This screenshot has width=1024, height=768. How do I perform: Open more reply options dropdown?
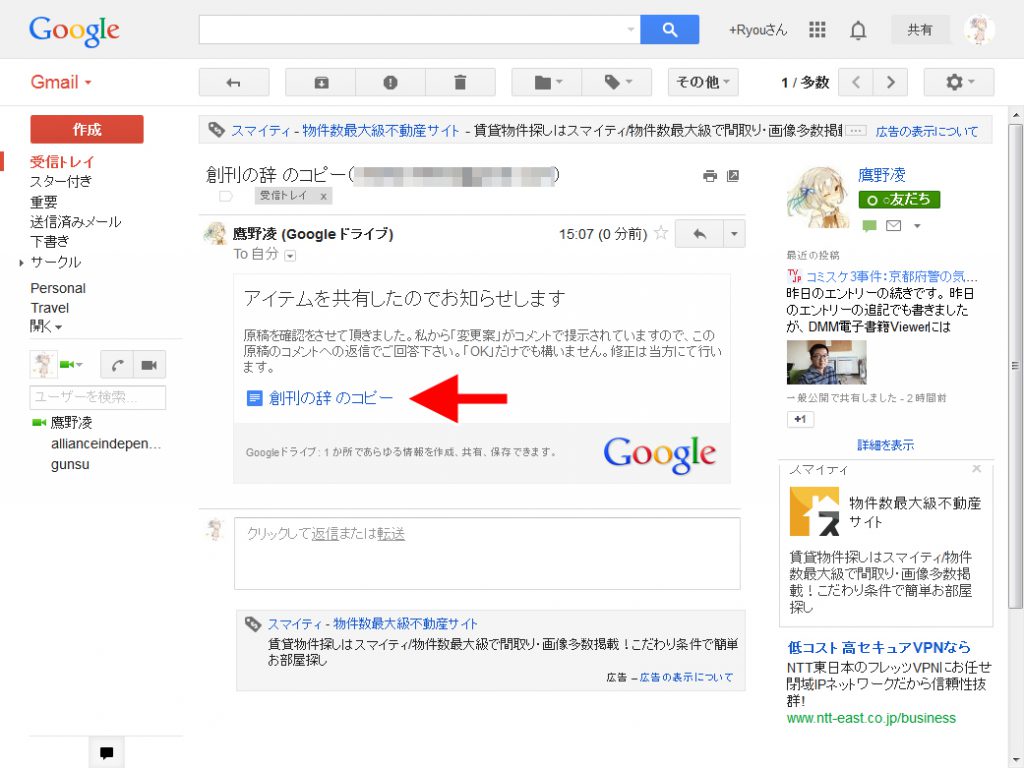click(x=734, y=234)
